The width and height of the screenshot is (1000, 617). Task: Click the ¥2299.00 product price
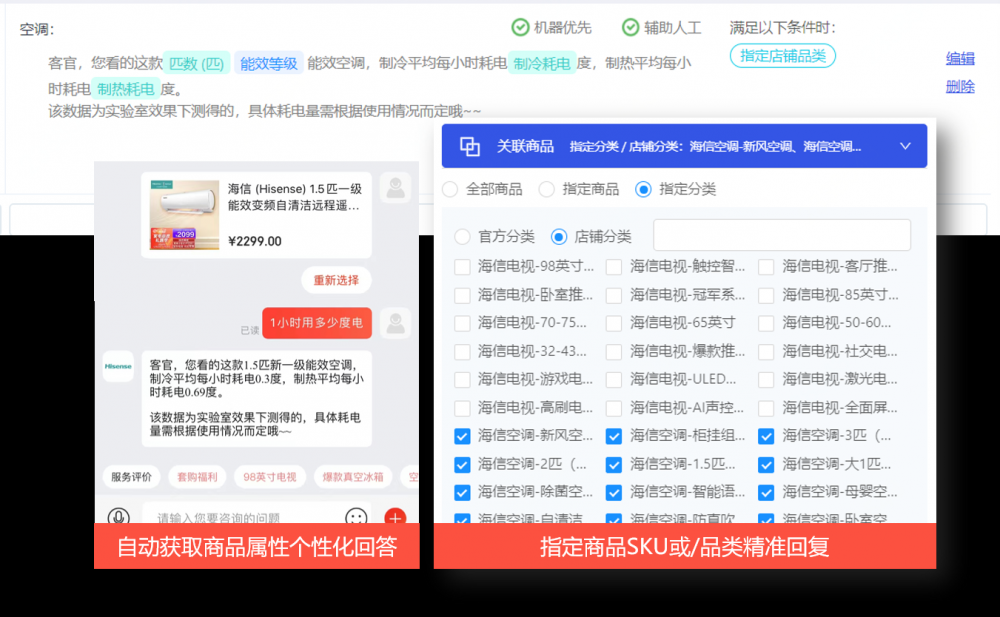pos(254,241)
